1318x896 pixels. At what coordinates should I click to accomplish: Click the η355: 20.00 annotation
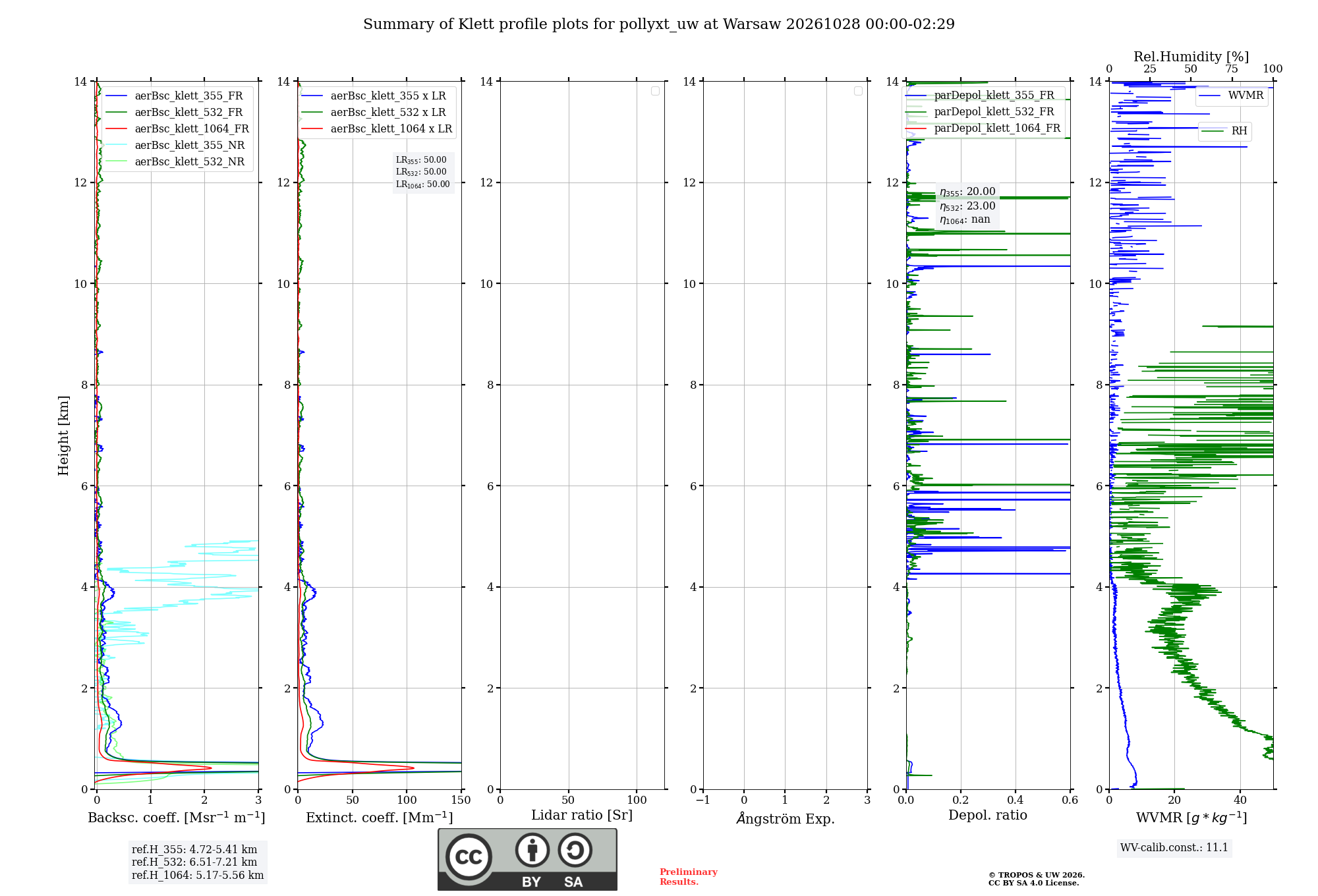pos(967,192)
